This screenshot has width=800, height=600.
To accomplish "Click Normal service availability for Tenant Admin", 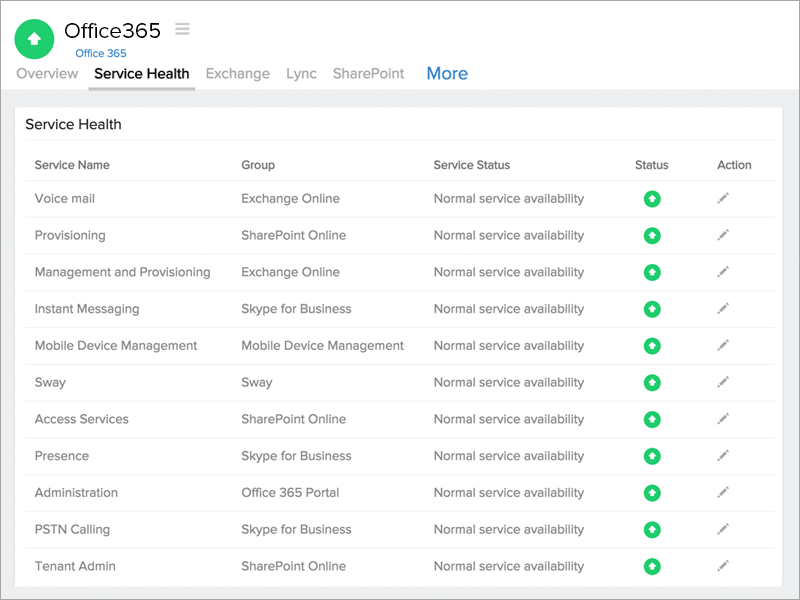I will (509, 566).
